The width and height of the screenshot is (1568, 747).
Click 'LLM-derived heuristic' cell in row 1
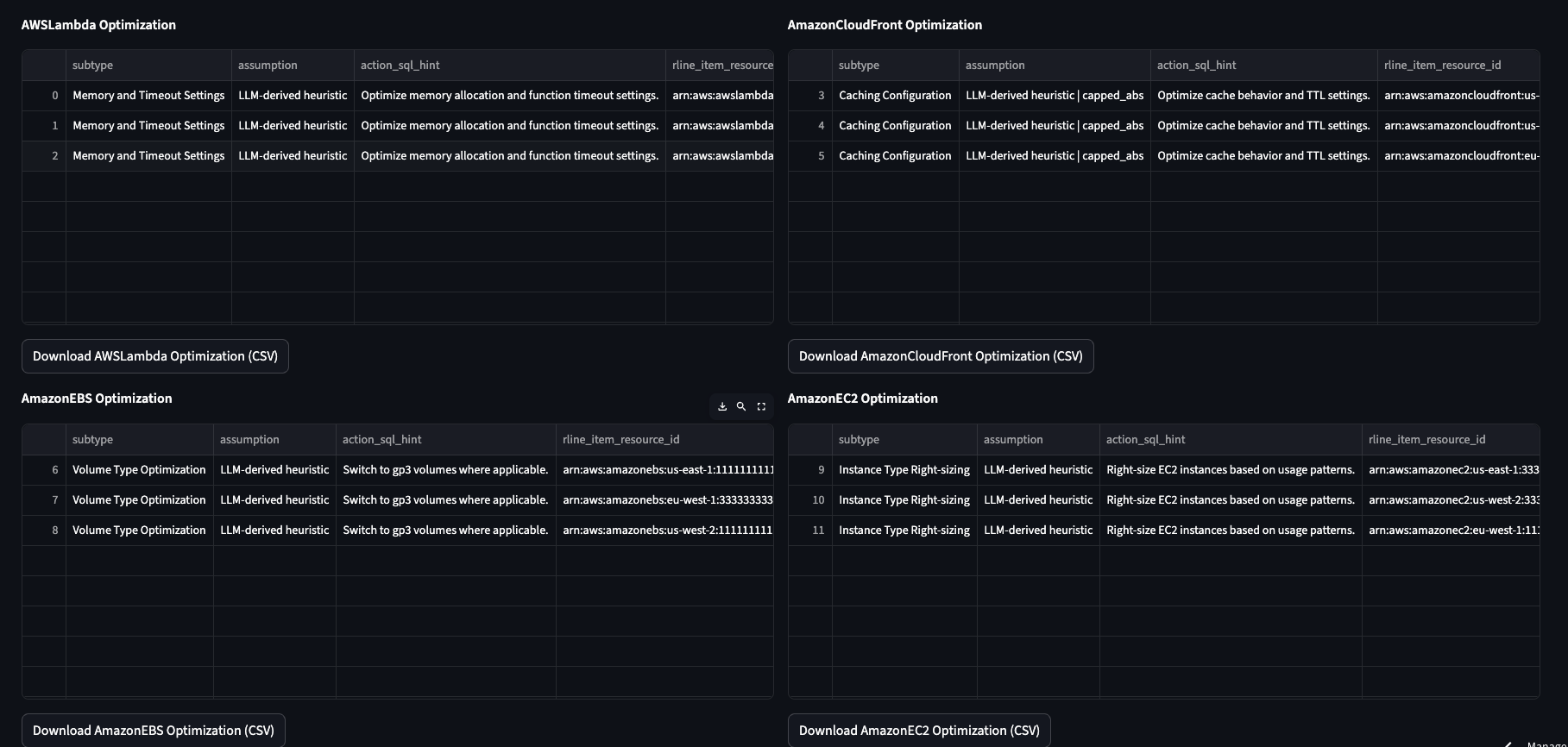coord(293,126)
